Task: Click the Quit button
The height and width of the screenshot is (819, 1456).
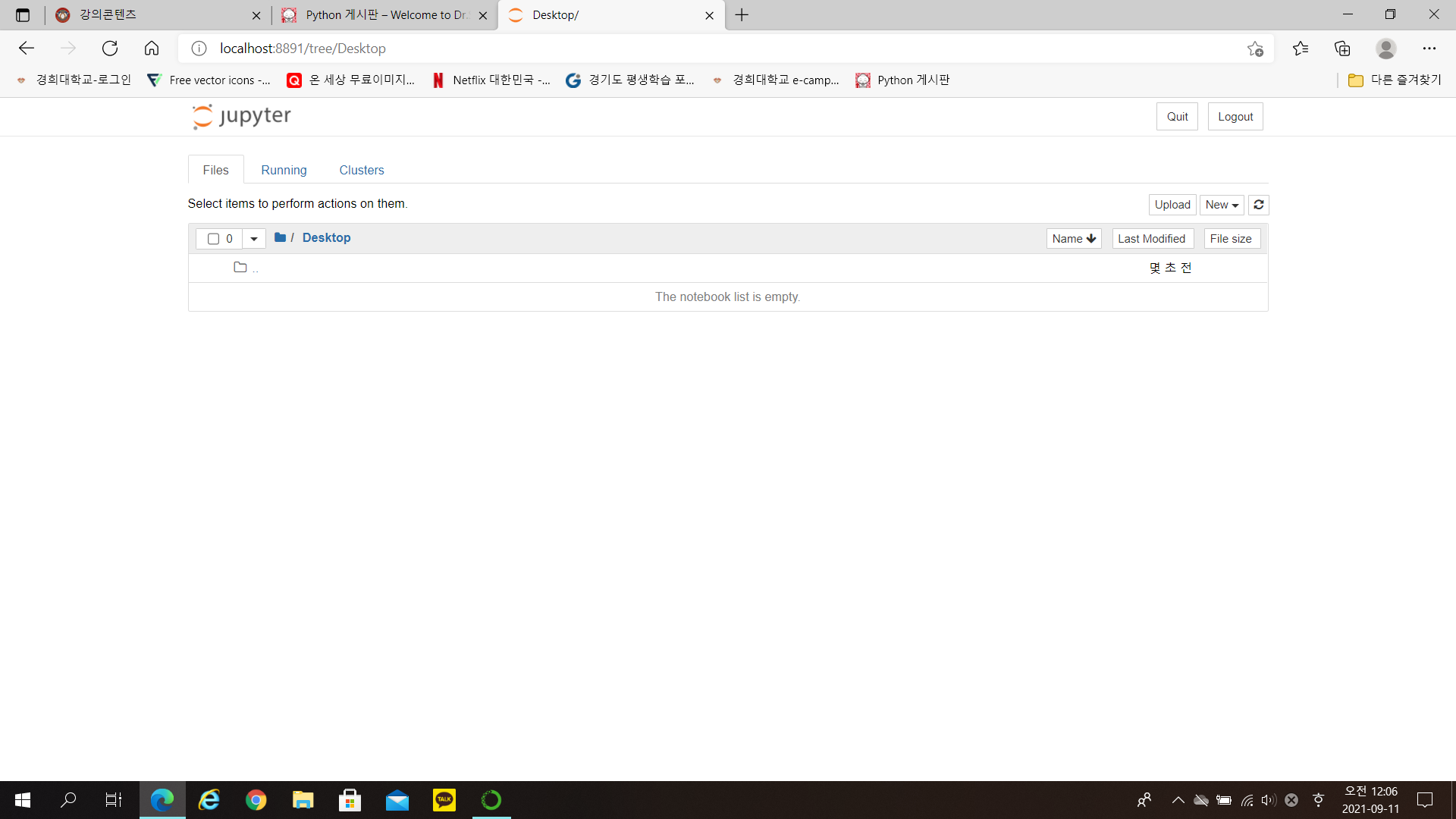Action: click(1176, 117)
